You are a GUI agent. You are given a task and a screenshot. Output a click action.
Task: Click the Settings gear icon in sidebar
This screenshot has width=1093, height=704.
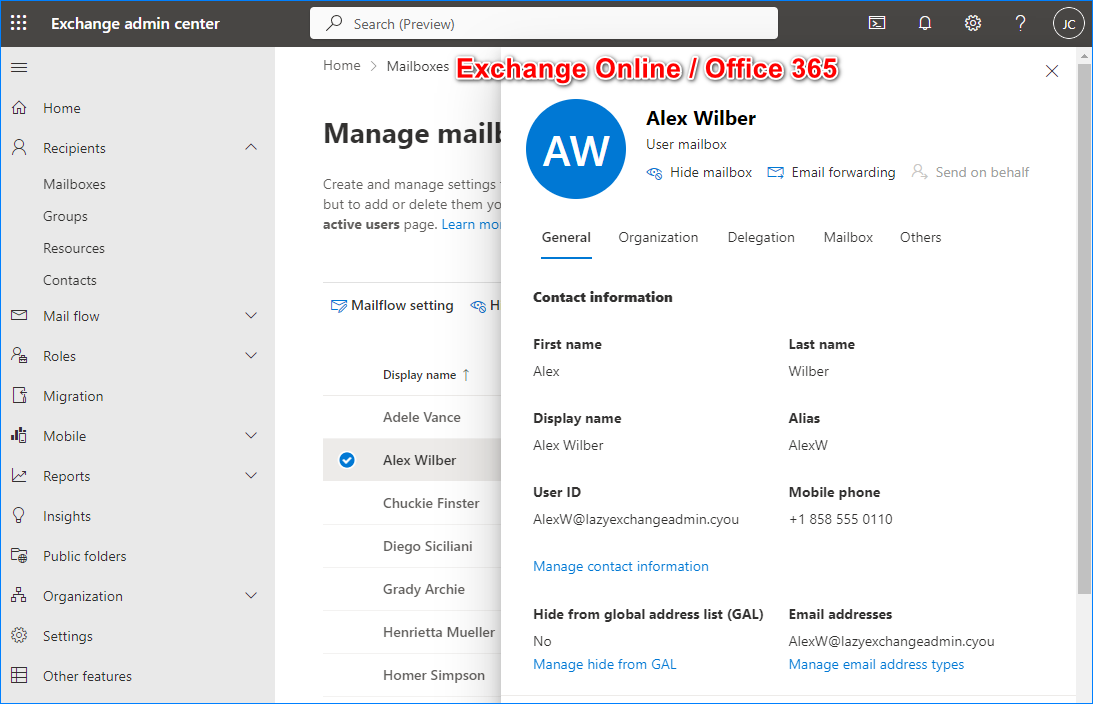pos(19,636)
